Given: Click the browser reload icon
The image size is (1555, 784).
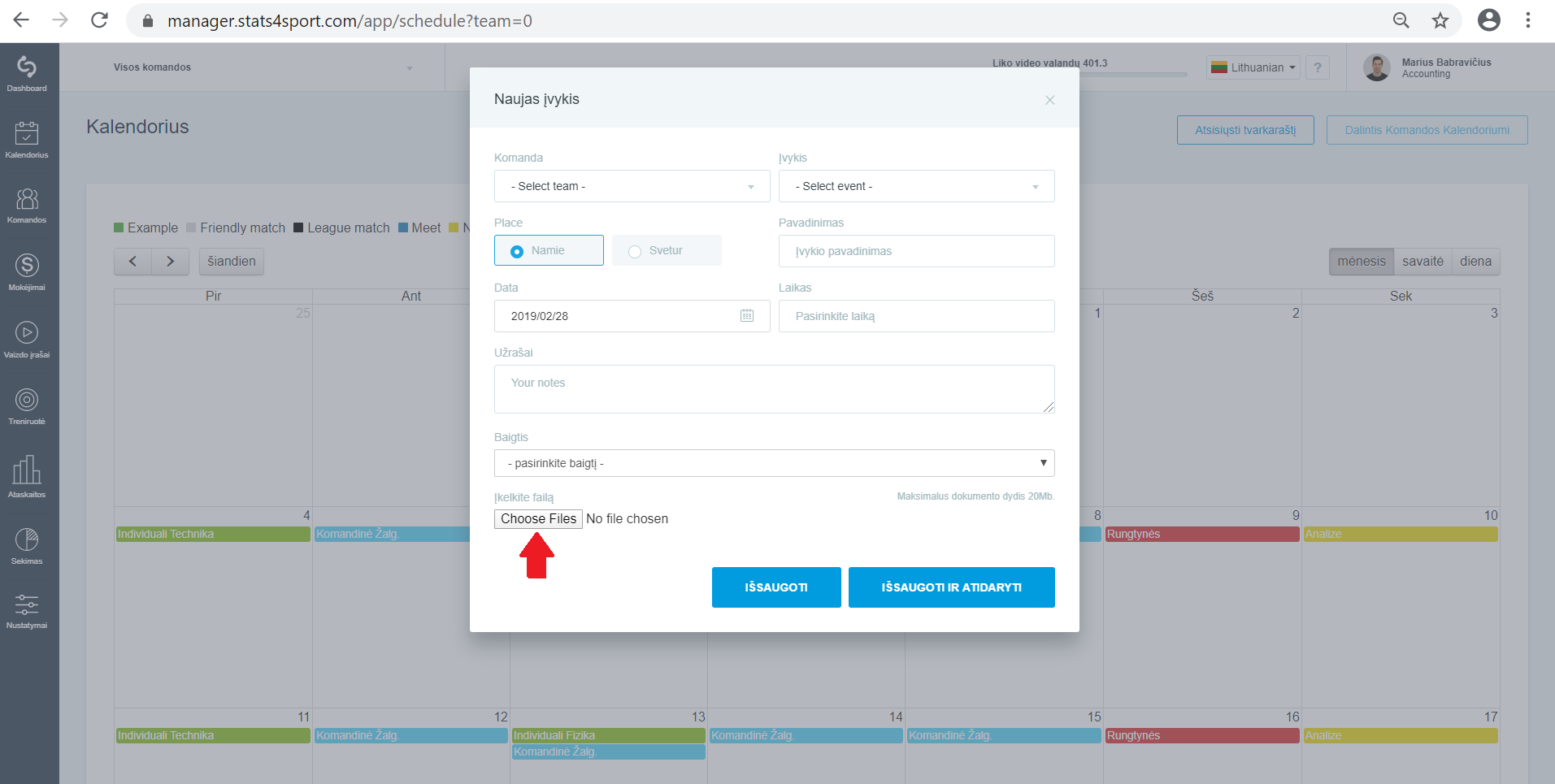Looking at the screenshot, I should [x=99, y=20].
